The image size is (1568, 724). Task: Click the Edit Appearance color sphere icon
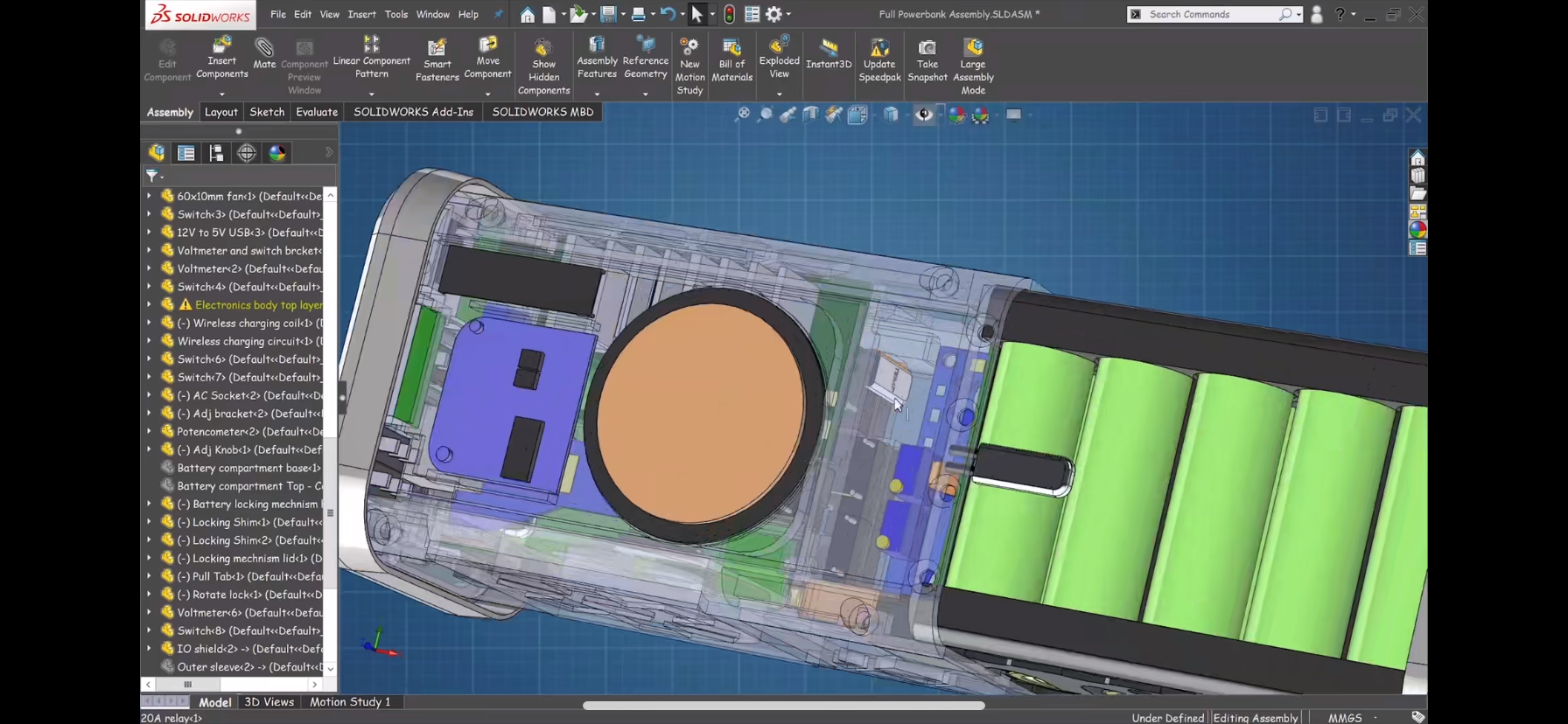956,115
